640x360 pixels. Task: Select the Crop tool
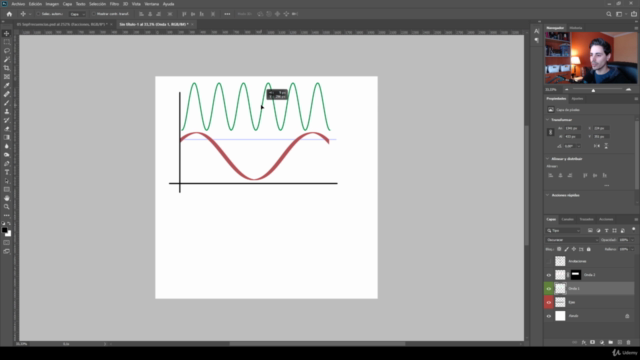7,68
